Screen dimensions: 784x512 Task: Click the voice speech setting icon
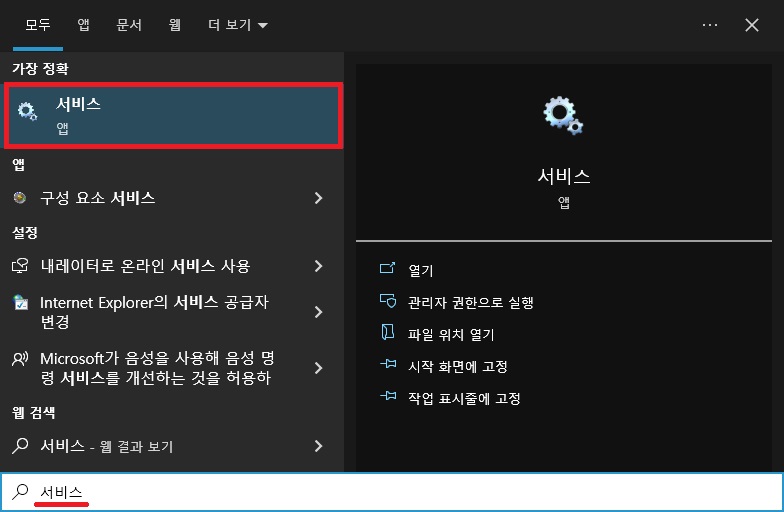20,358
